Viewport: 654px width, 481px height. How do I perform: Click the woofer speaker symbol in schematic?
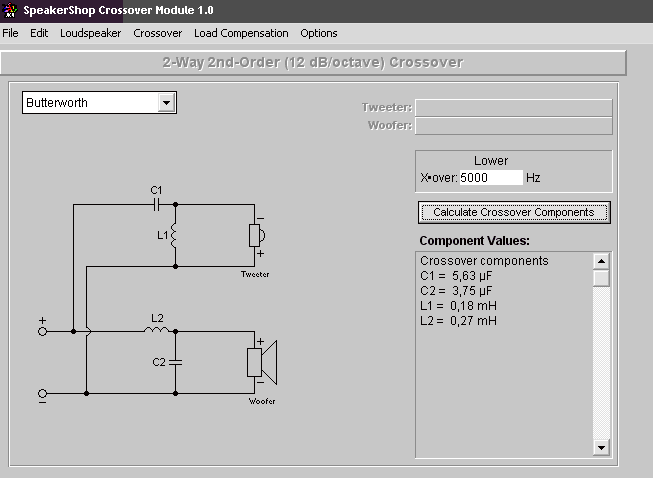tap(262, 363)
